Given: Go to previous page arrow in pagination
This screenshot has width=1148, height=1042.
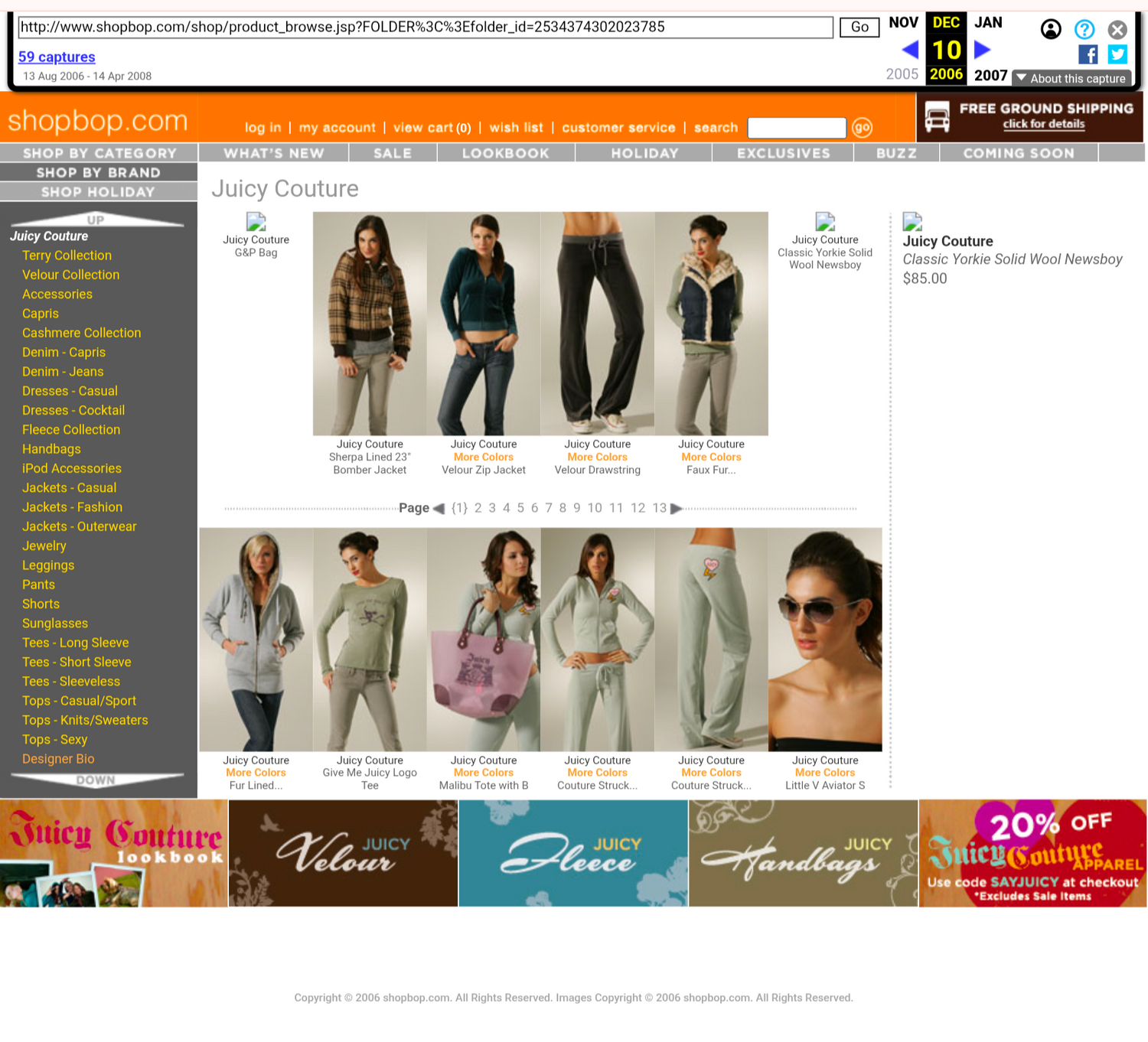Looking at the screenshot, I should coord(439,509).
